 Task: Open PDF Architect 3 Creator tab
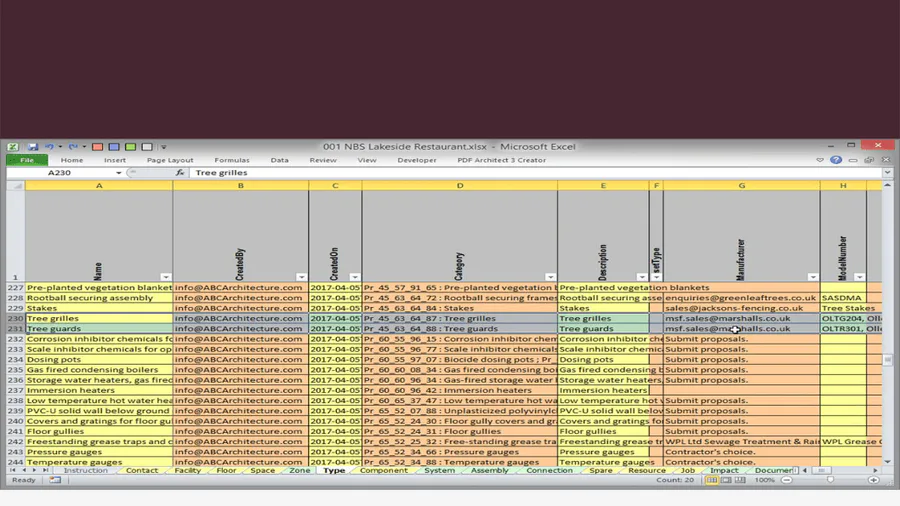point(502,160)
